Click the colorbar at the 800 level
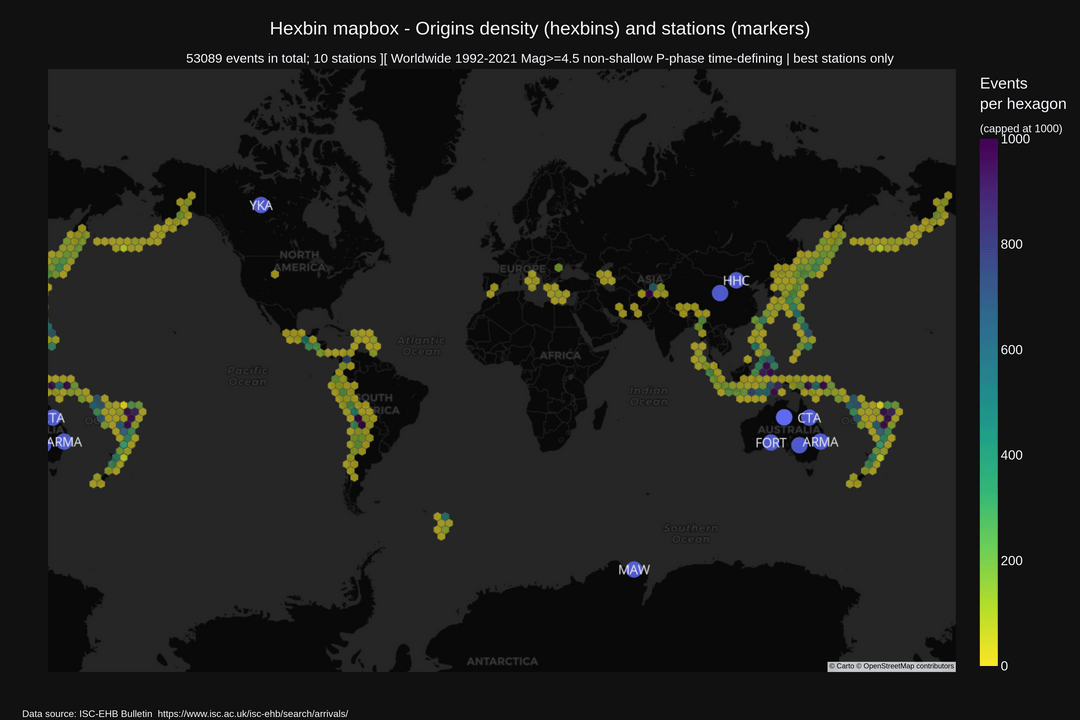This screenshot has width=1080, height=720. point(987,244)
